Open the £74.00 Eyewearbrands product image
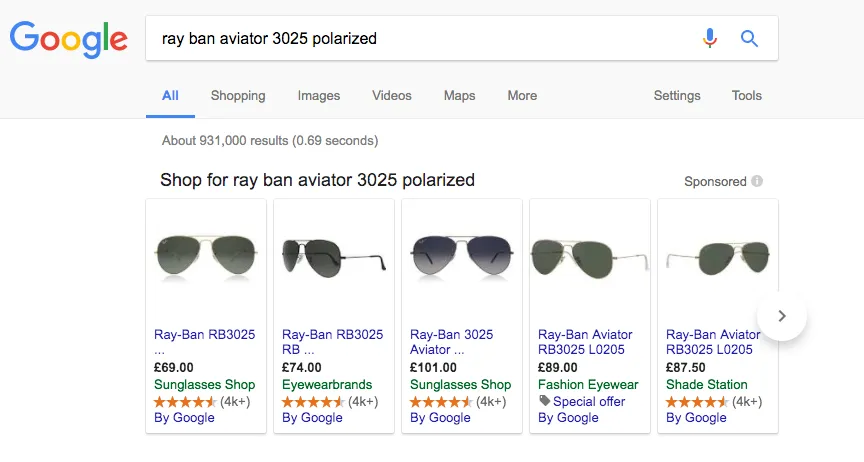Image resolution: width=864 pixels, height=462 pixels. (334, 258)
